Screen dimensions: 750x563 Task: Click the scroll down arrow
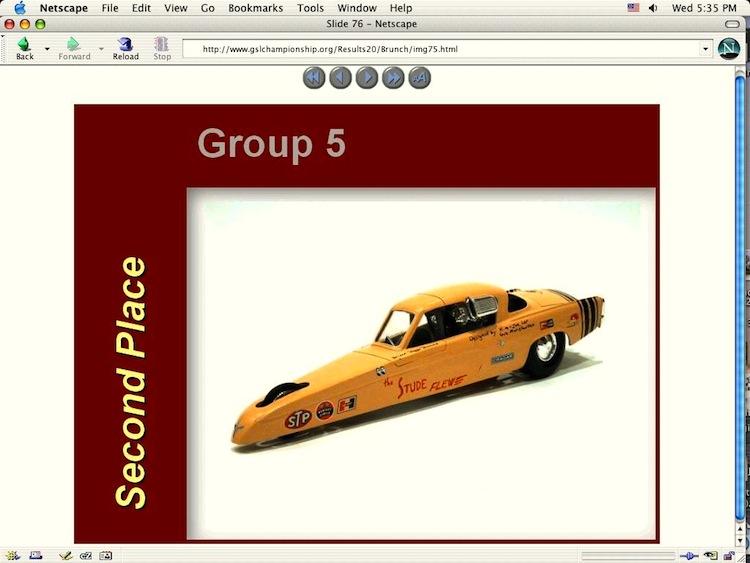click(x=740, y=541)
